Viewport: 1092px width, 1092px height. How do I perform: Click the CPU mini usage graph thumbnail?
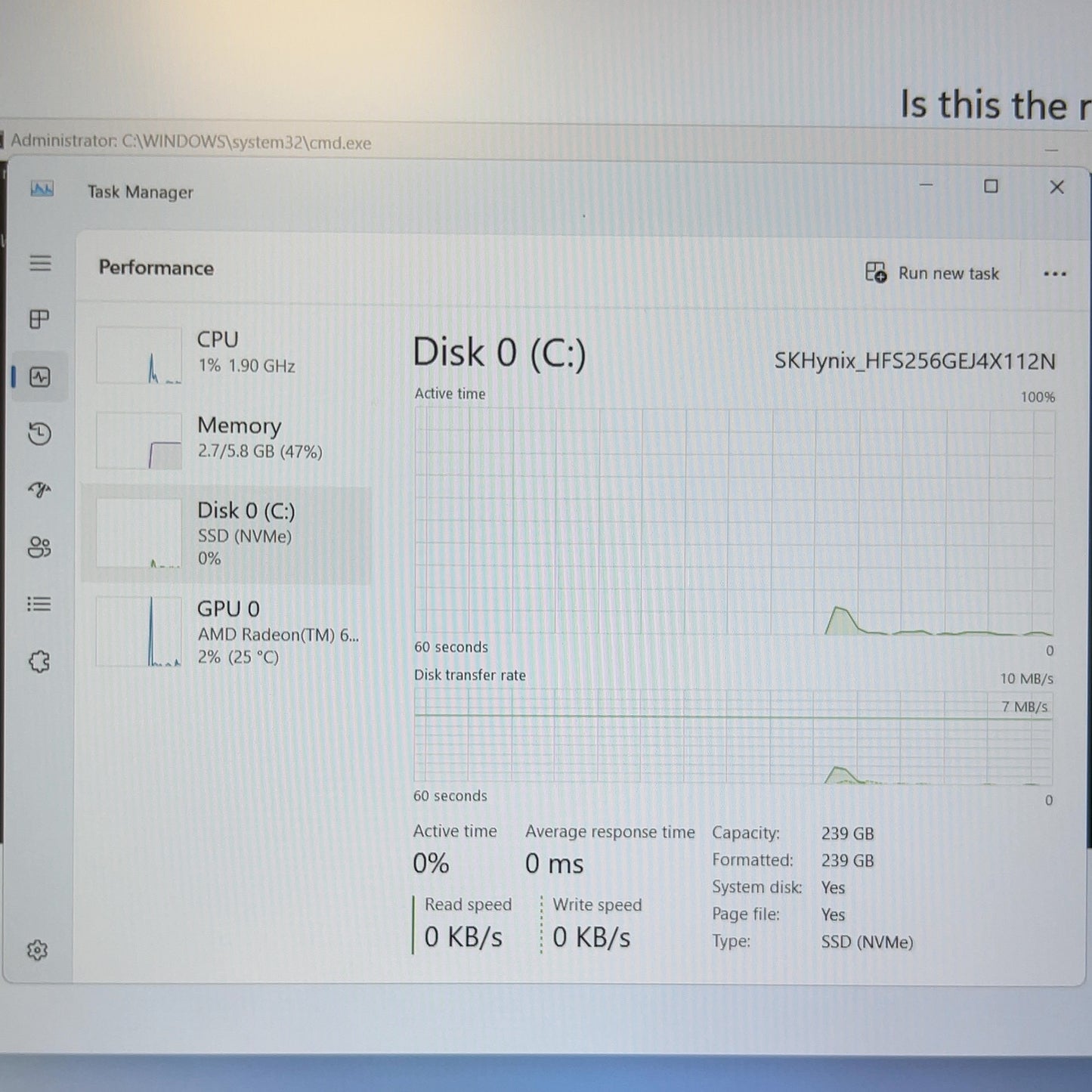click(139, 355)
